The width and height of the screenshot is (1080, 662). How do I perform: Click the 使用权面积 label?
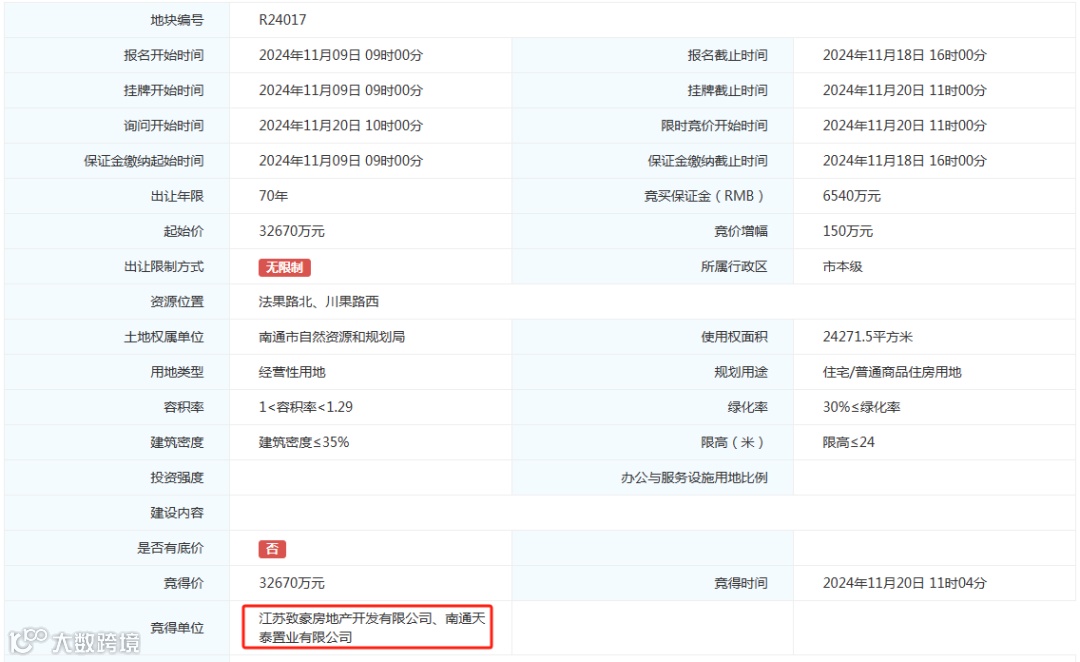(734, 337)
